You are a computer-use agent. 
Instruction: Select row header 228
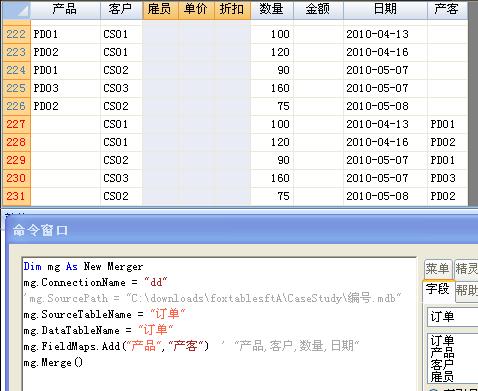[16, 142]
